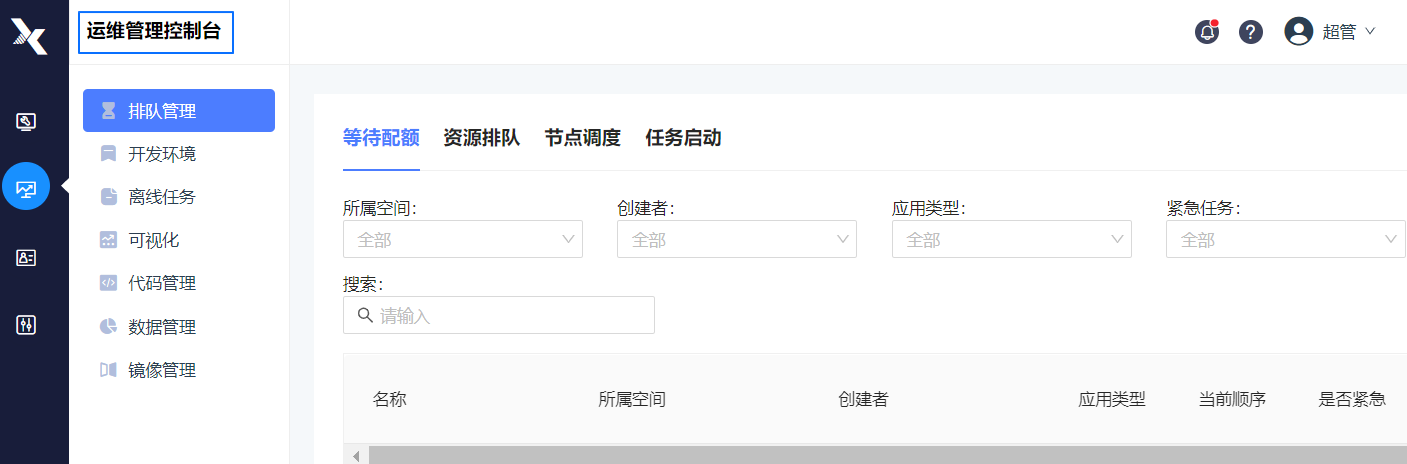Screen dimensions: 1407x464
Task: Click the 搜索 input field
Action: click(499, 315)
